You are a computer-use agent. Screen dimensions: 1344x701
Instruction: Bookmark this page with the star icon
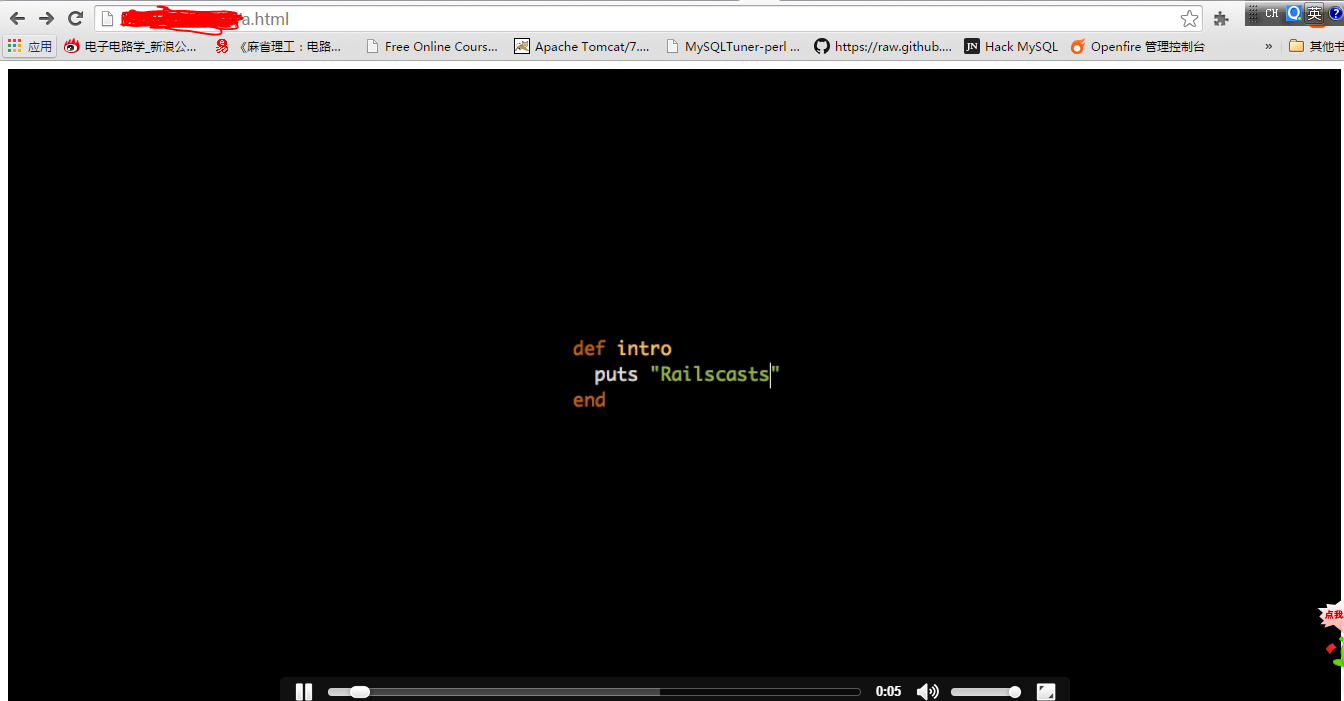[1189, 18]
